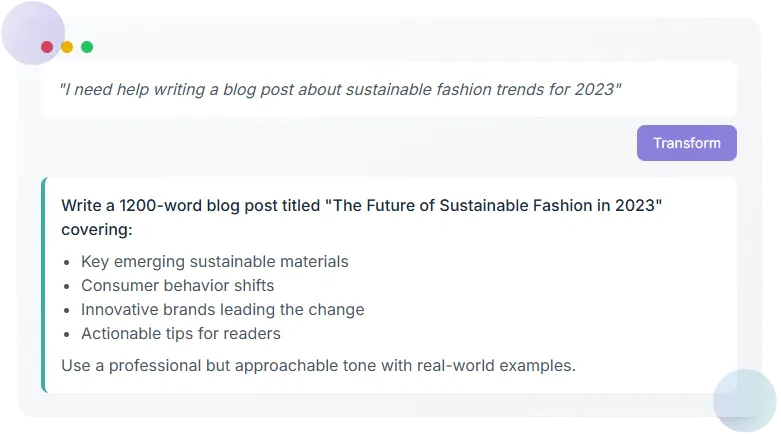The image size is (781, 434).
Task: Click the bullet dot before "Actionable tips"
Action: click(x=67, y=334)
